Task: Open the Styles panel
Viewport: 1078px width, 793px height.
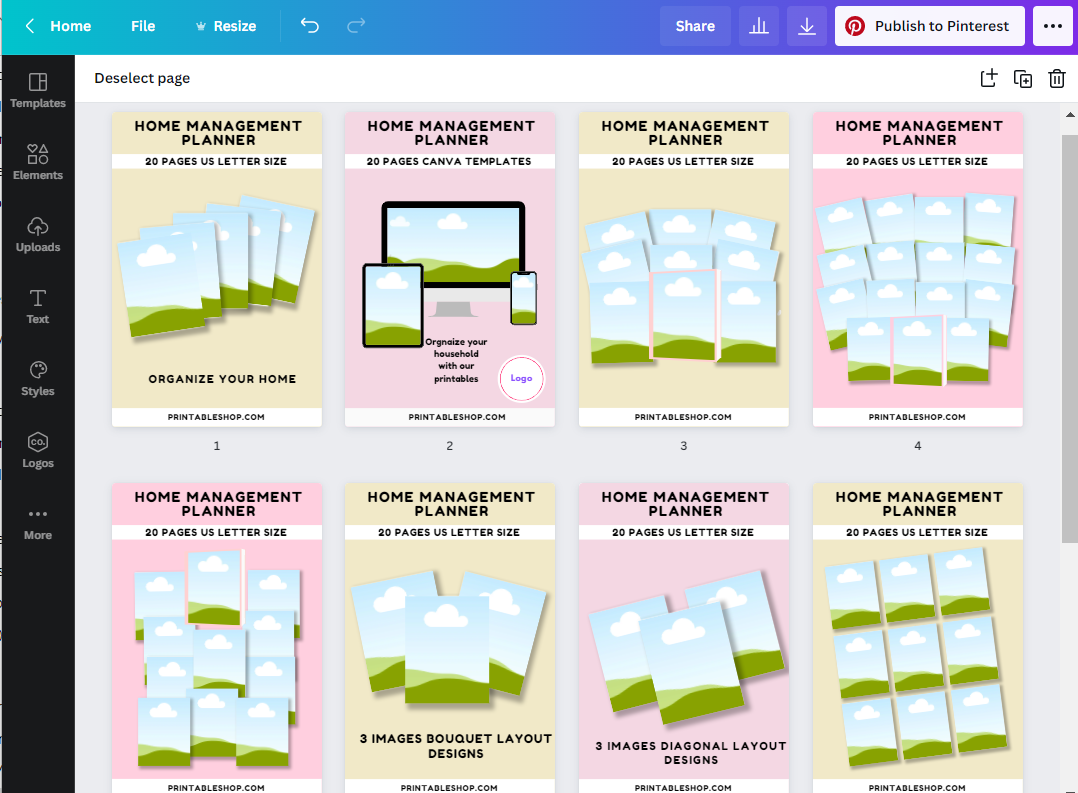Action: pos(38,378)
